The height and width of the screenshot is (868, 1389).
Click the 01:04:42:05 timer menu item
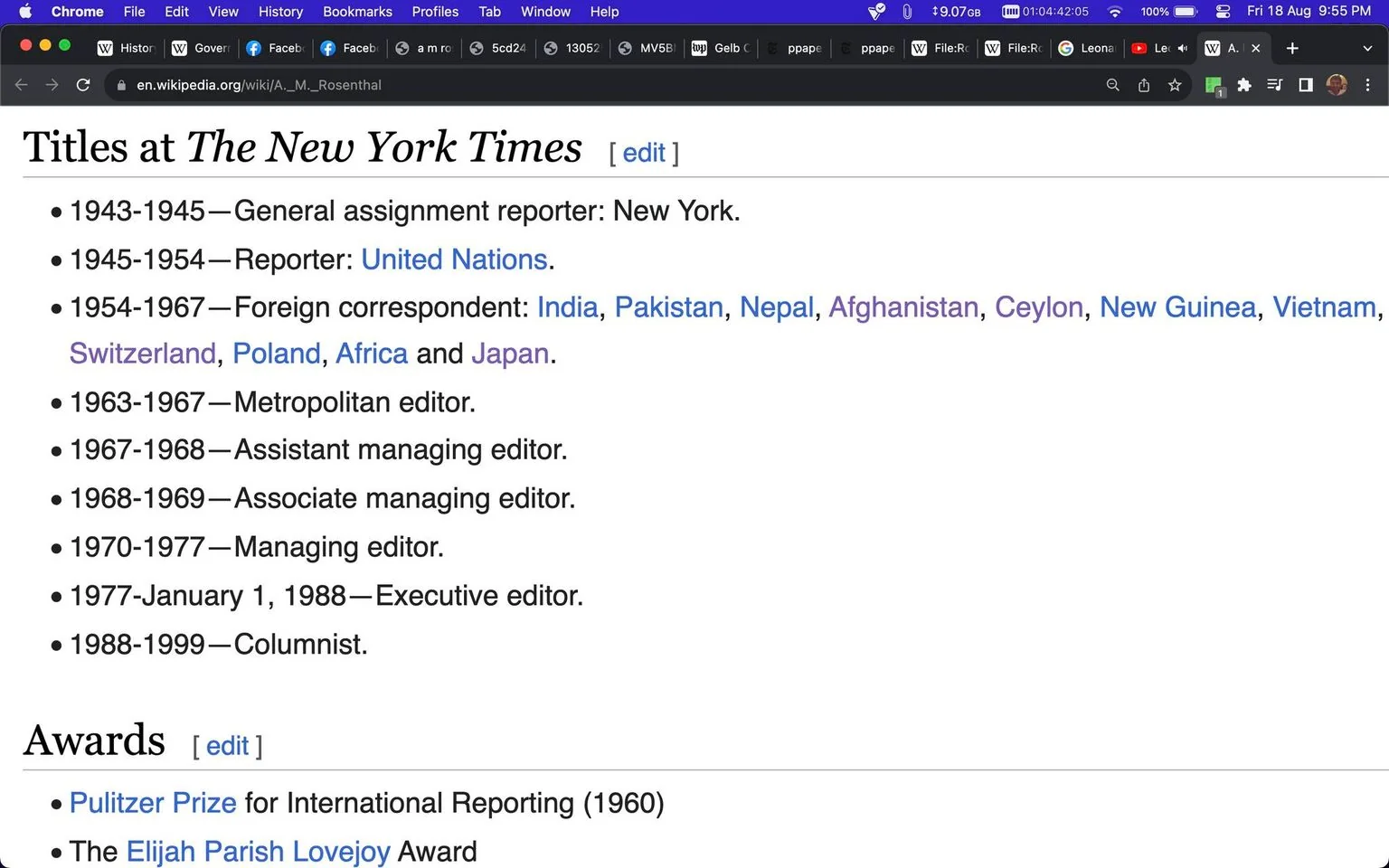coord(1045,11)
